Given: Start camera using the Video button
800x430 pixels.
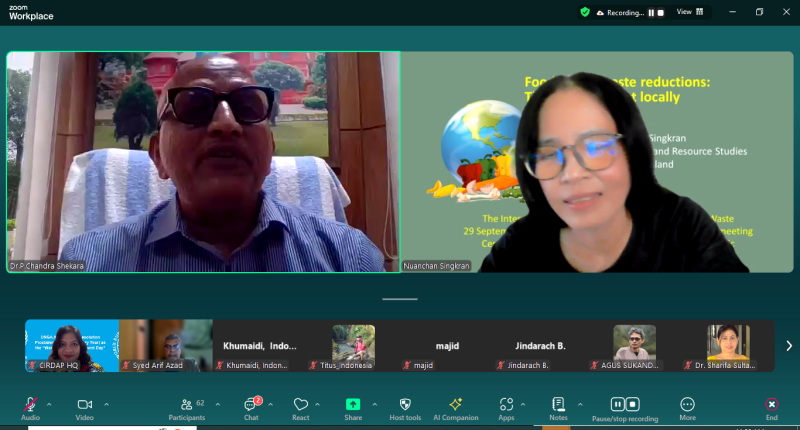Looking at the screenshot, I should pyautogui.click(x=84, y=405).
